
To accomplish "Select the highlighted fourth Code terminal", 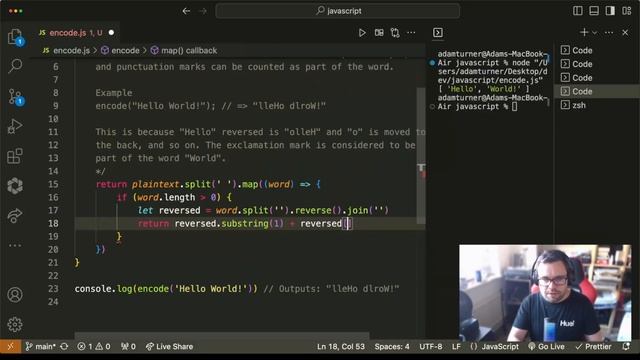I will [x=597, y=91].
